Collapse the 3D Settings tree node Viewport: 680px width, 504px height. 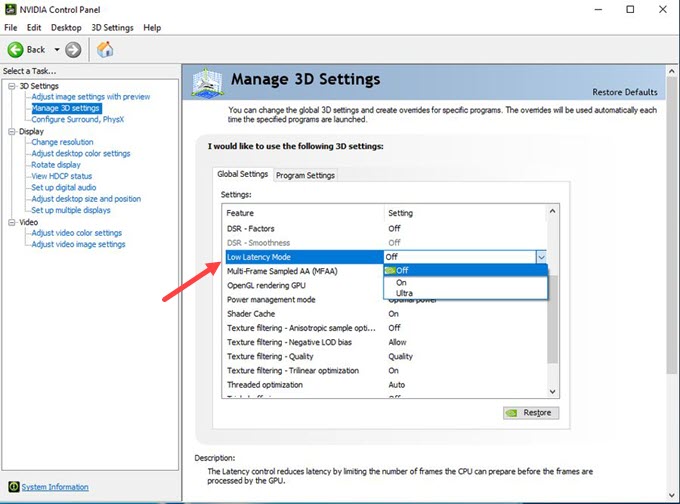[x=12, y=86]
